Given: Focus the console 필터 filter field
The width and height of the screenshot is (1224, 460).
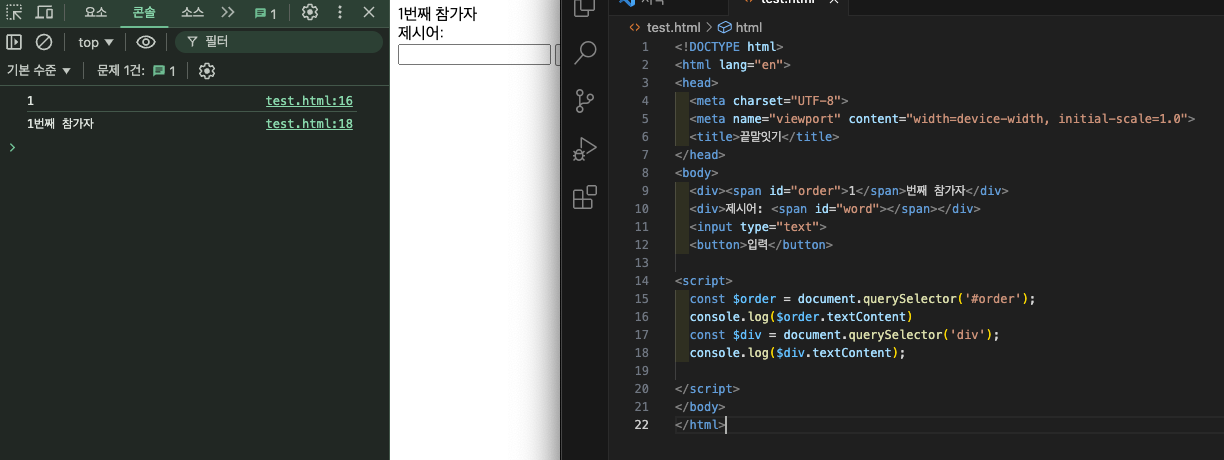Looking at the screenshot, I should point(279,42).
